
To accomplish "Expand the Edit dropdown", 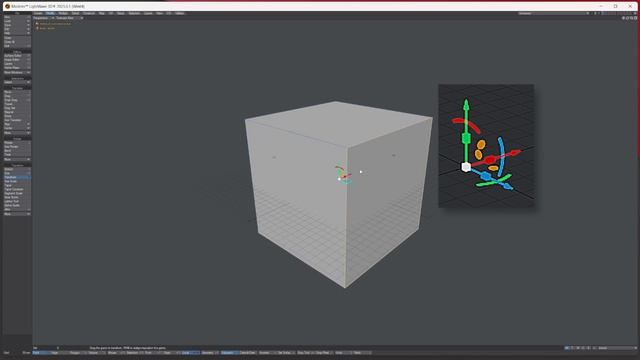I will [x=17, y=29].
